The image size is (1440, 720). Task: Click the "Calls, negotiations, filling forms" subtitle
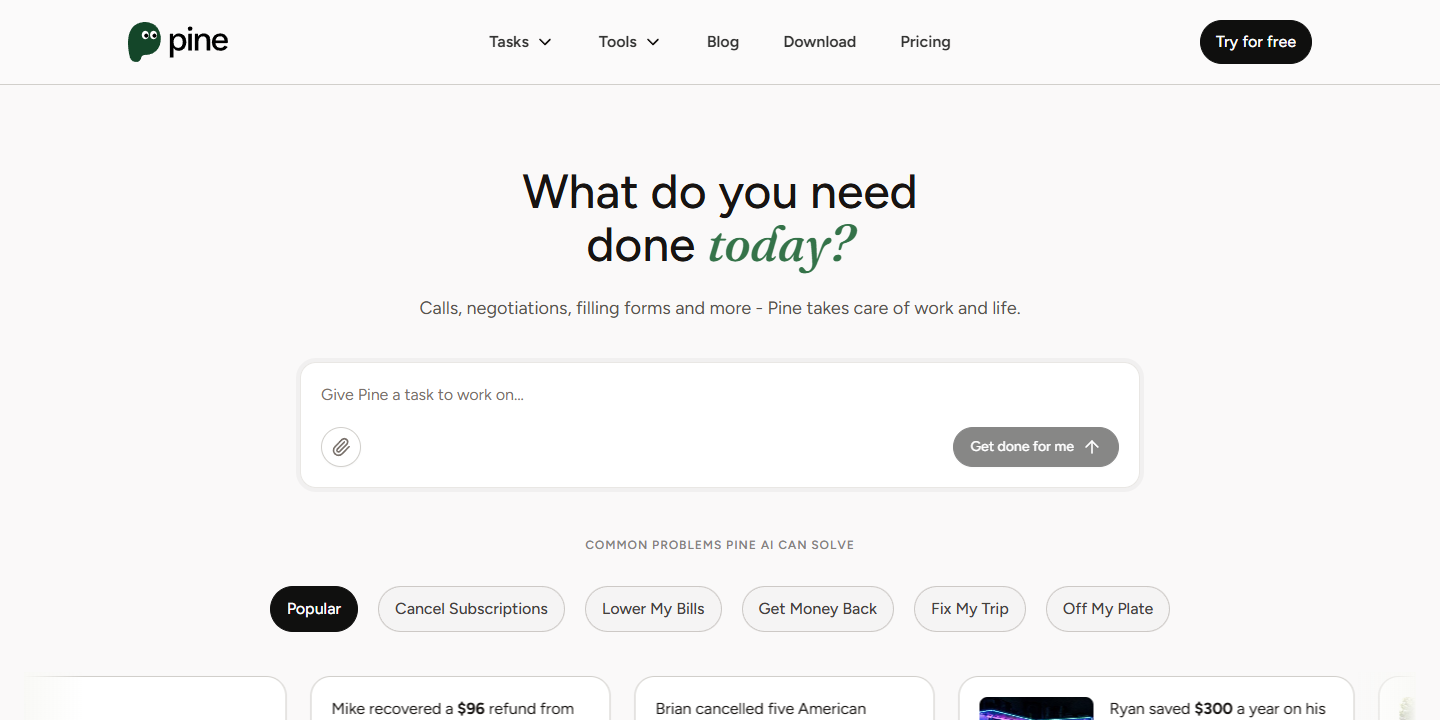(x=720, y=308)
